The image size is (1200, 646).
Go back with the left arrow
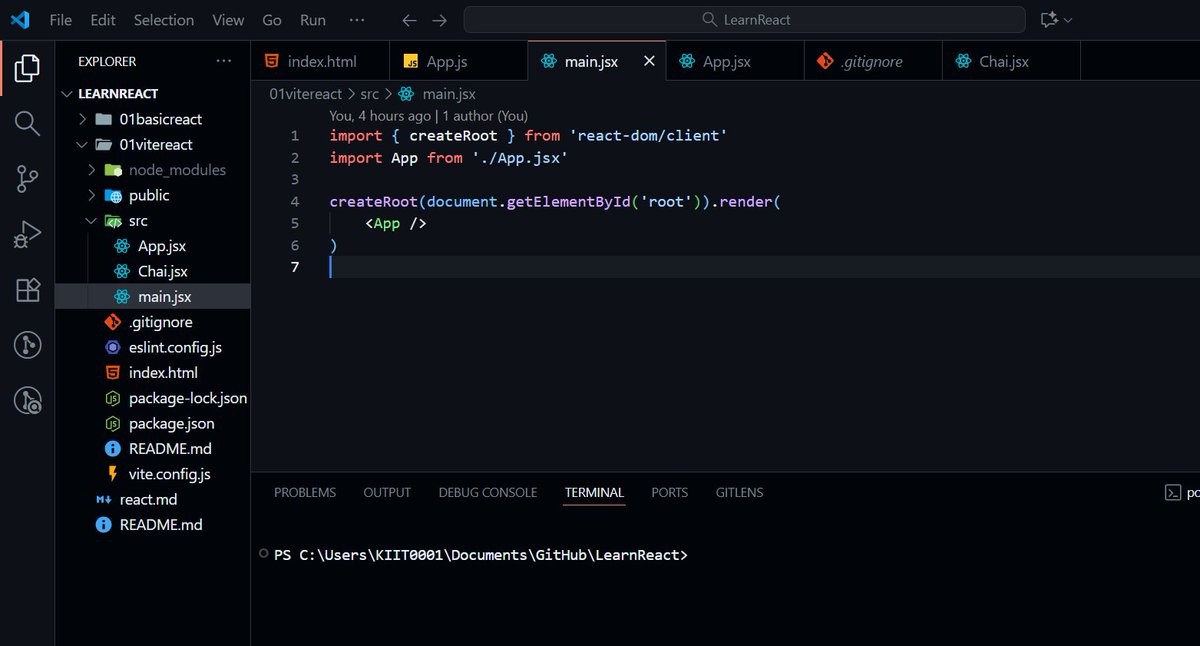[x=408, y=20]
